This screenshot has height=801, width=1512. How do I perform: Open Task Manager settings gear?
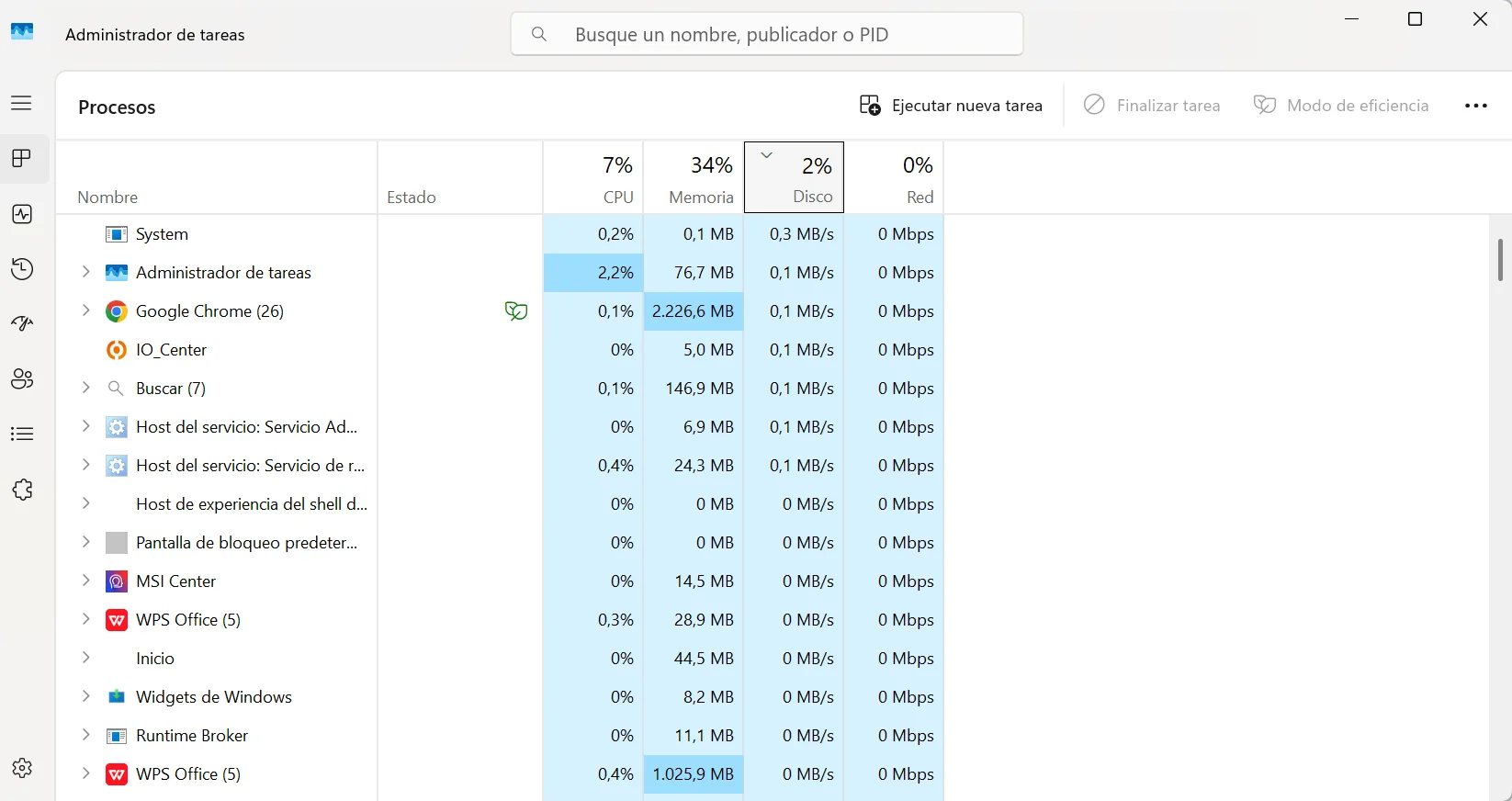tap(22, 768)
